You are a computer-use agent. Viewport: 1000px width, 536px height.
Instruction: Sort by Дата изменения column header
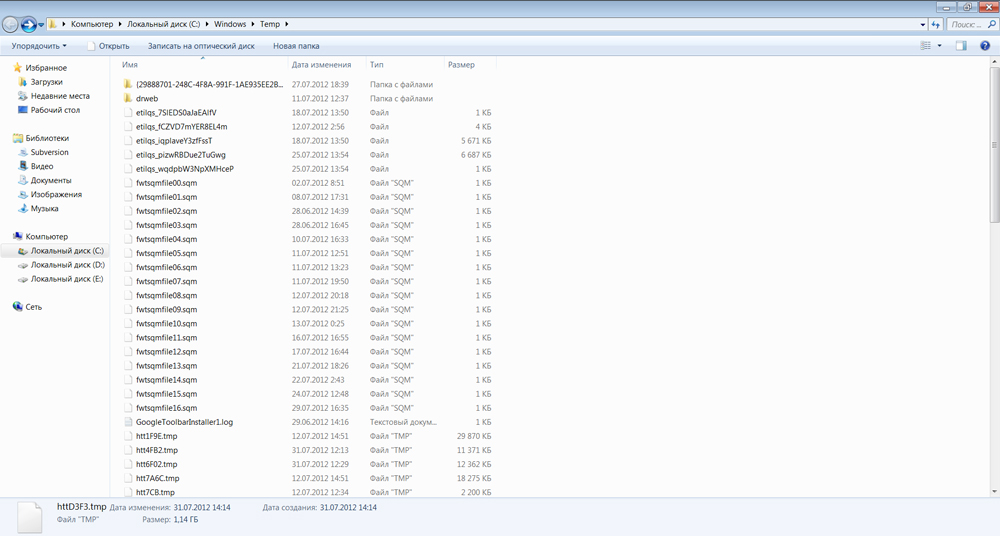coord(327,64)
